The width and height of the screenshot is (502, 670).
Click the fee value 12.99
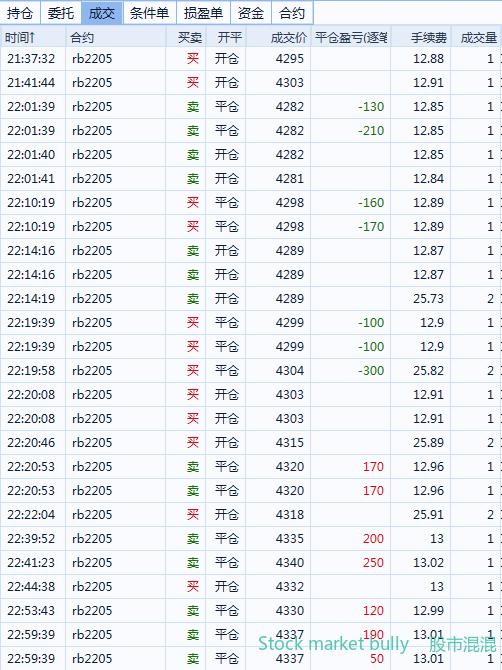[x=429, y=610]
